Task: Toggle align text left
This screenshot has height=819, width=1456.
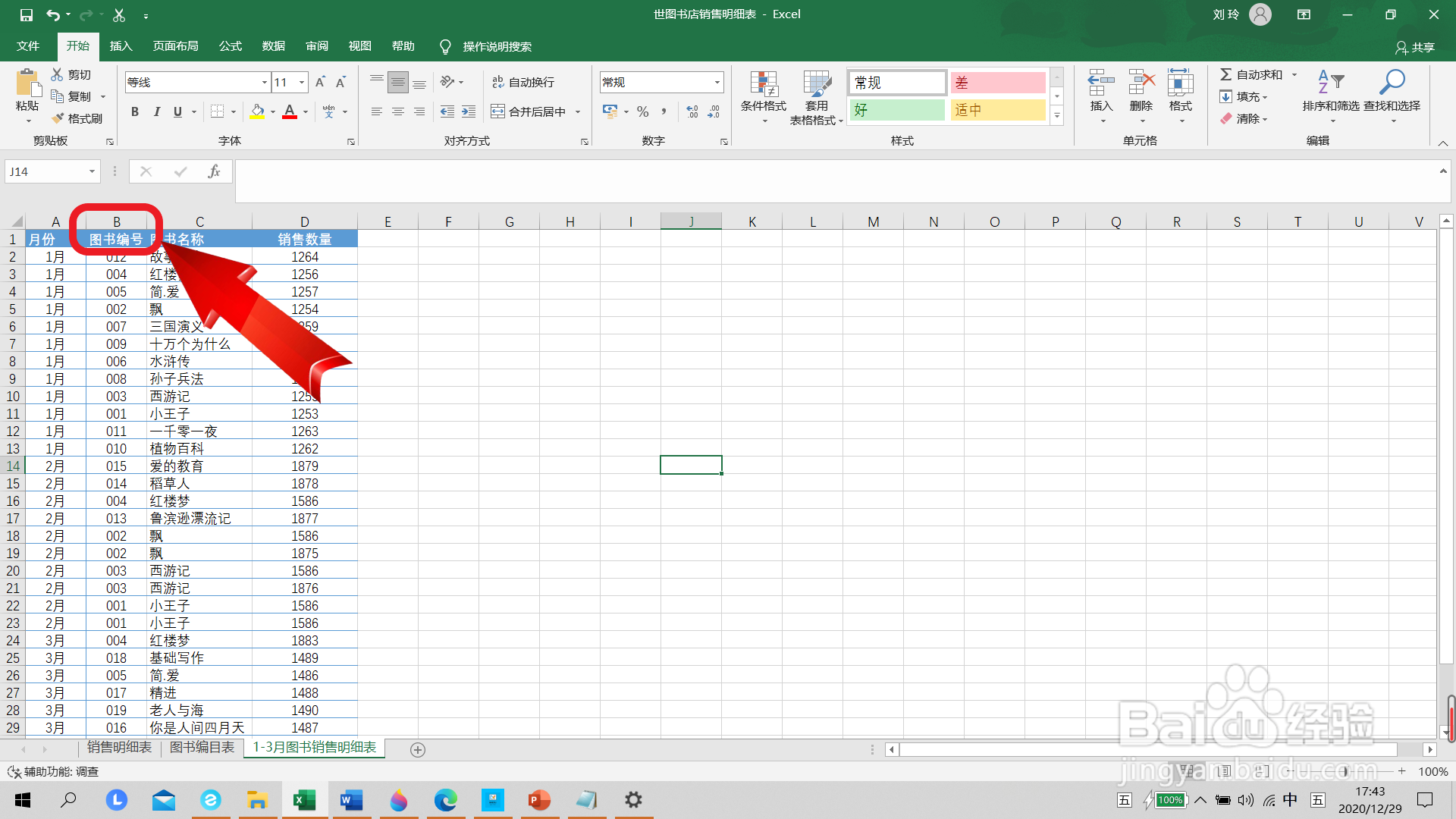Action: [x=376, y=111]
